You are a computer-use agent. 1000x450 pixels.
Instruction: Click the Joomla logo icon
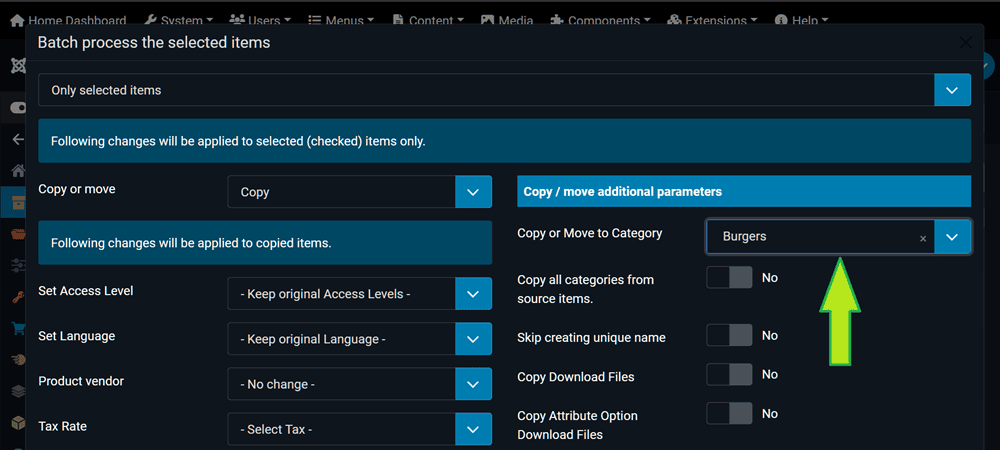pyautogui.click(x=17, y=66)
